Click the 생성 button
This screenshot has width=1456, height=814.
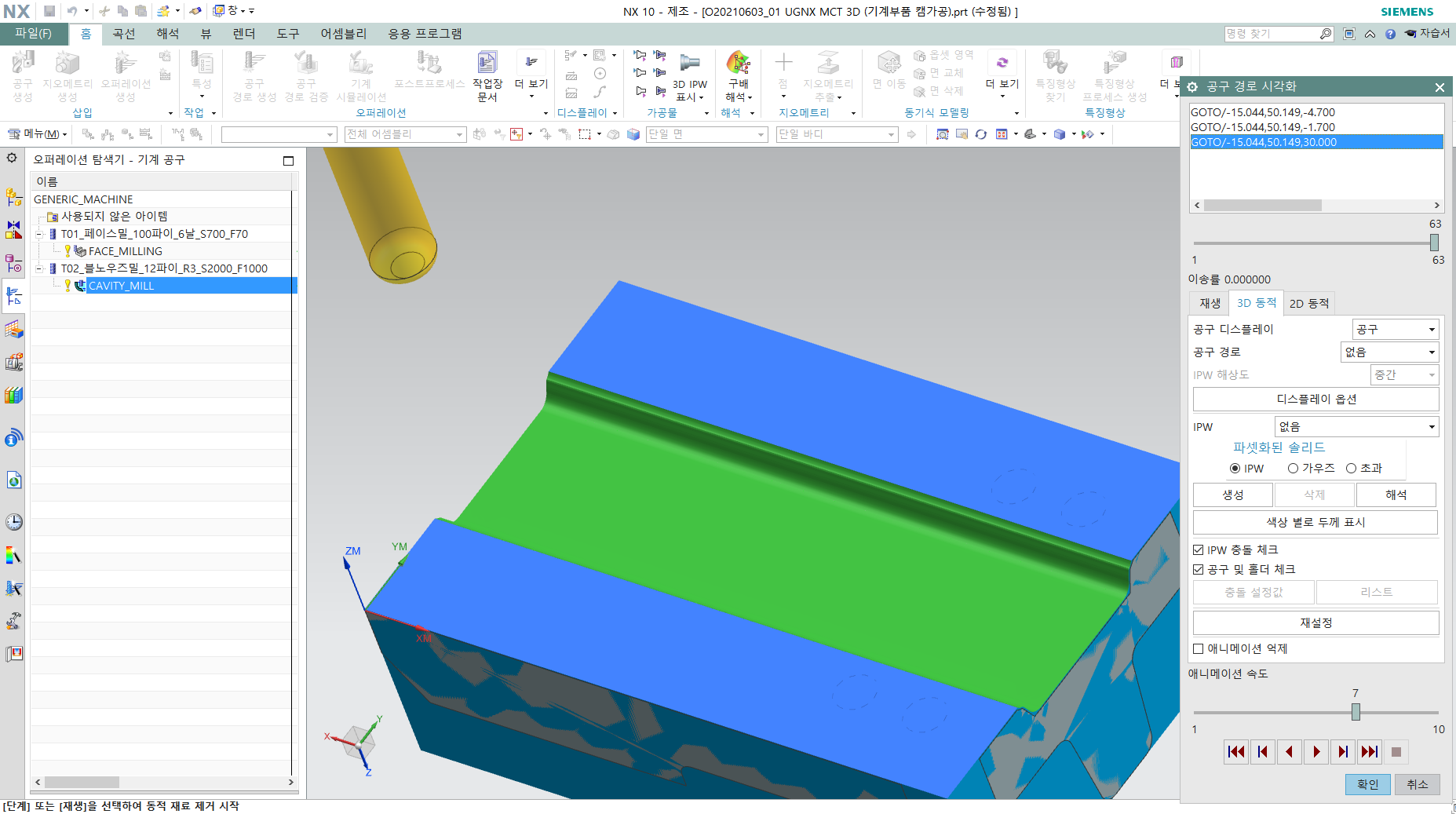(x=1232, y=495)
